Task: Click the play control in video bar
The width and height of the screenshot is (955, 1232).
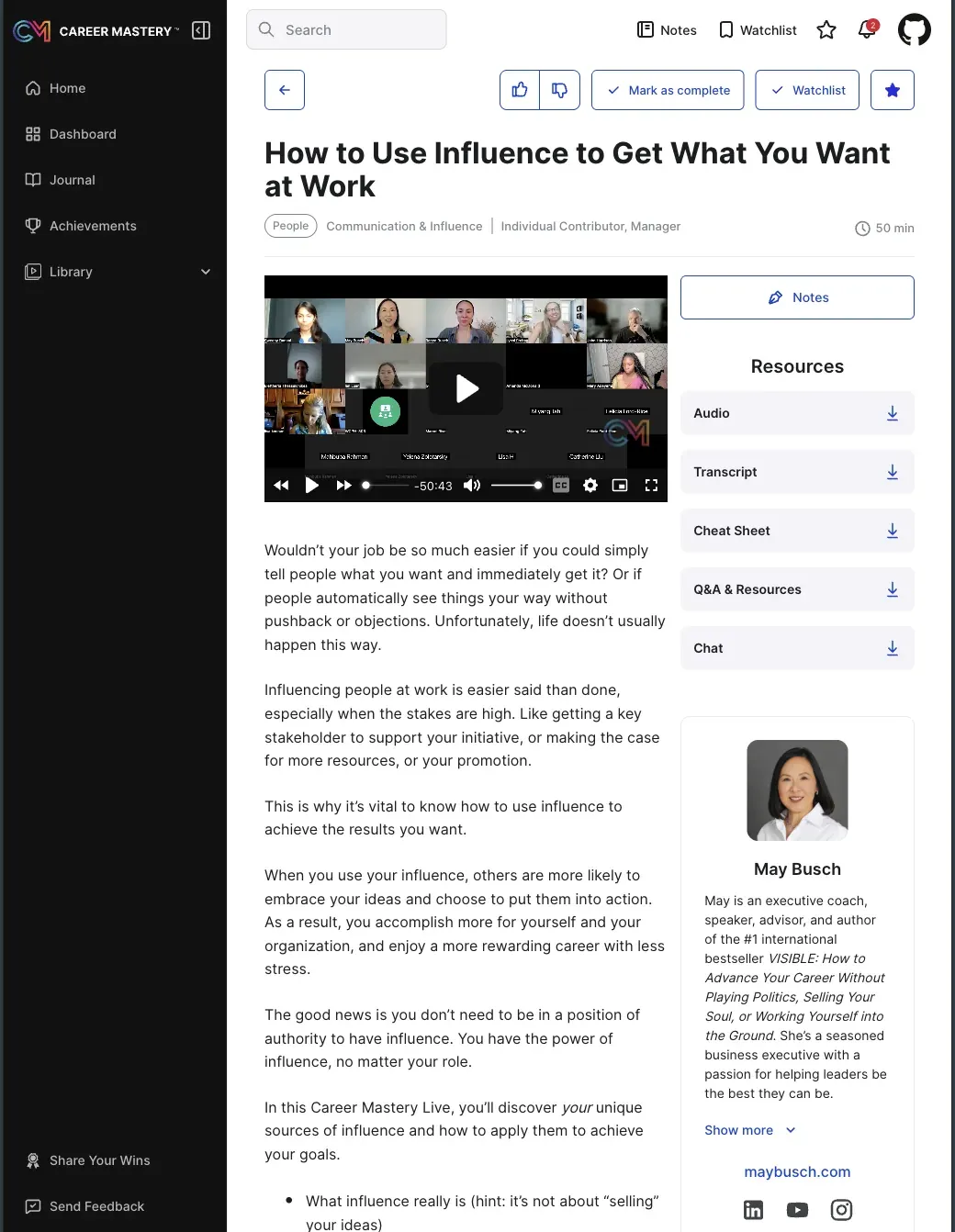Action: (312, 485)
